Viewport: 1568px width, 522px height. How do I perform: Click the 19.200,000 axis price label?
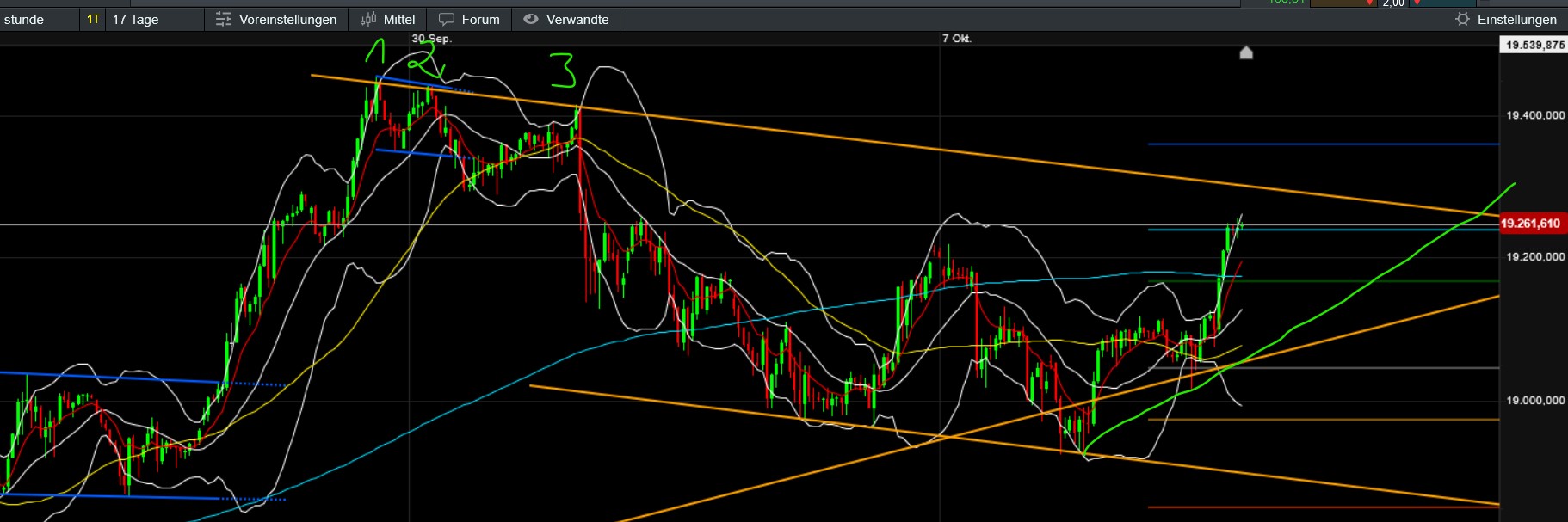(1534, 257)
